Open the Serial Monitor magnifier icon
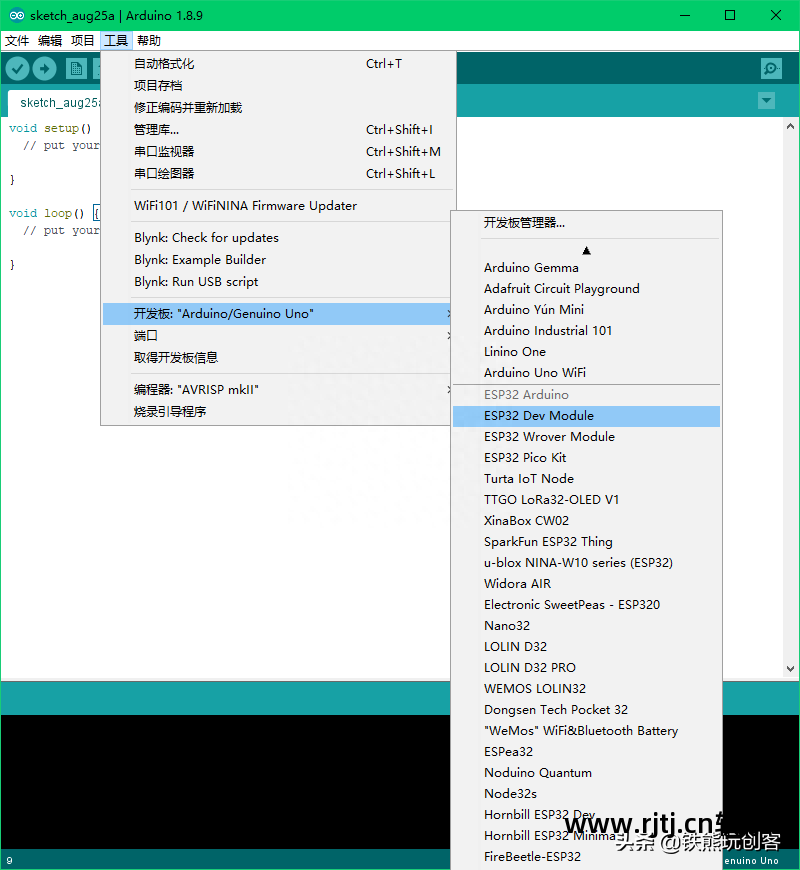 (771, 69)
